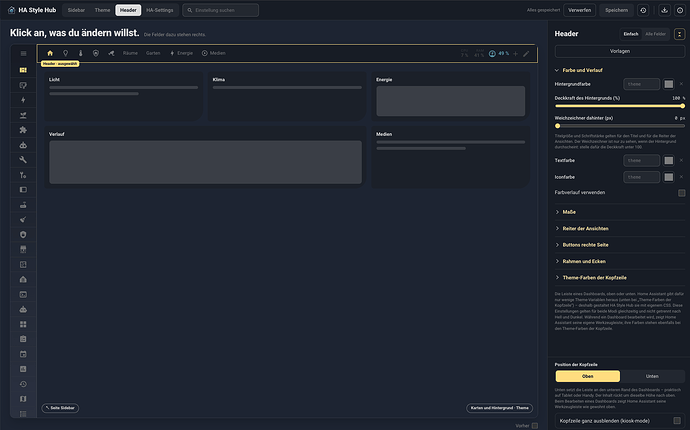Viewport: 690px width, 430px height.
Task: Set header position to Unten
Action: pyautogui.click(x=652, y=376)
